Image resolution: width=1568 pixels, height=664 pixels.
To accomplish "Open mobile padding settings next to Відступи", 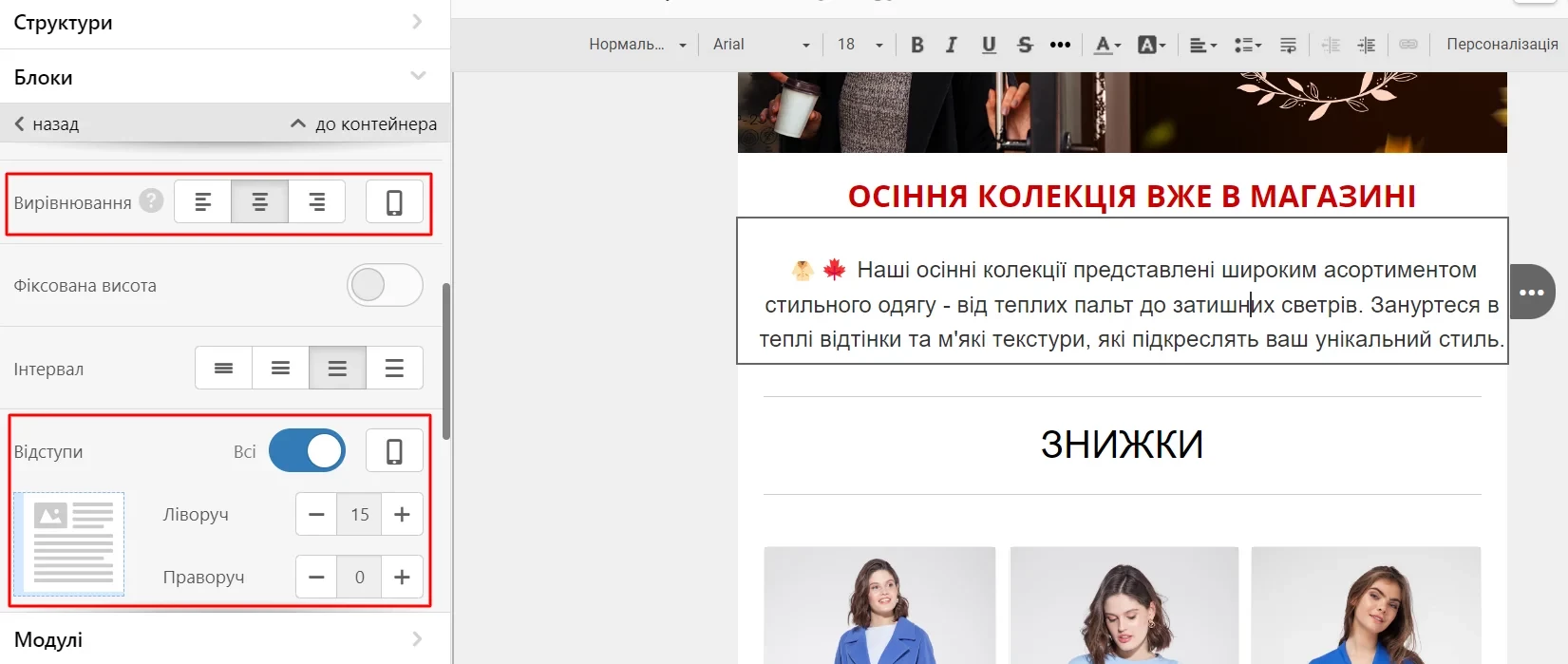I will 394,451.
